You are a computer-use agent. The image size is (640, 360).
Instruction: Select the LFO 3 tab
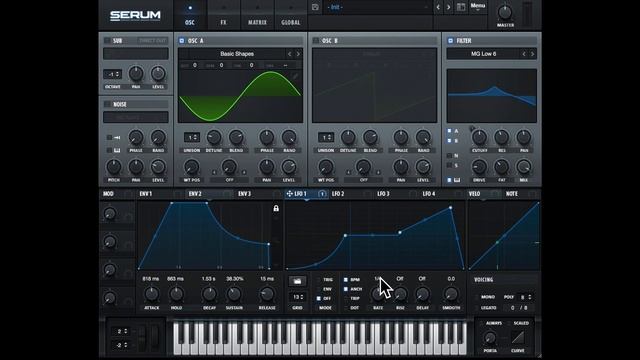pos(383,194)
